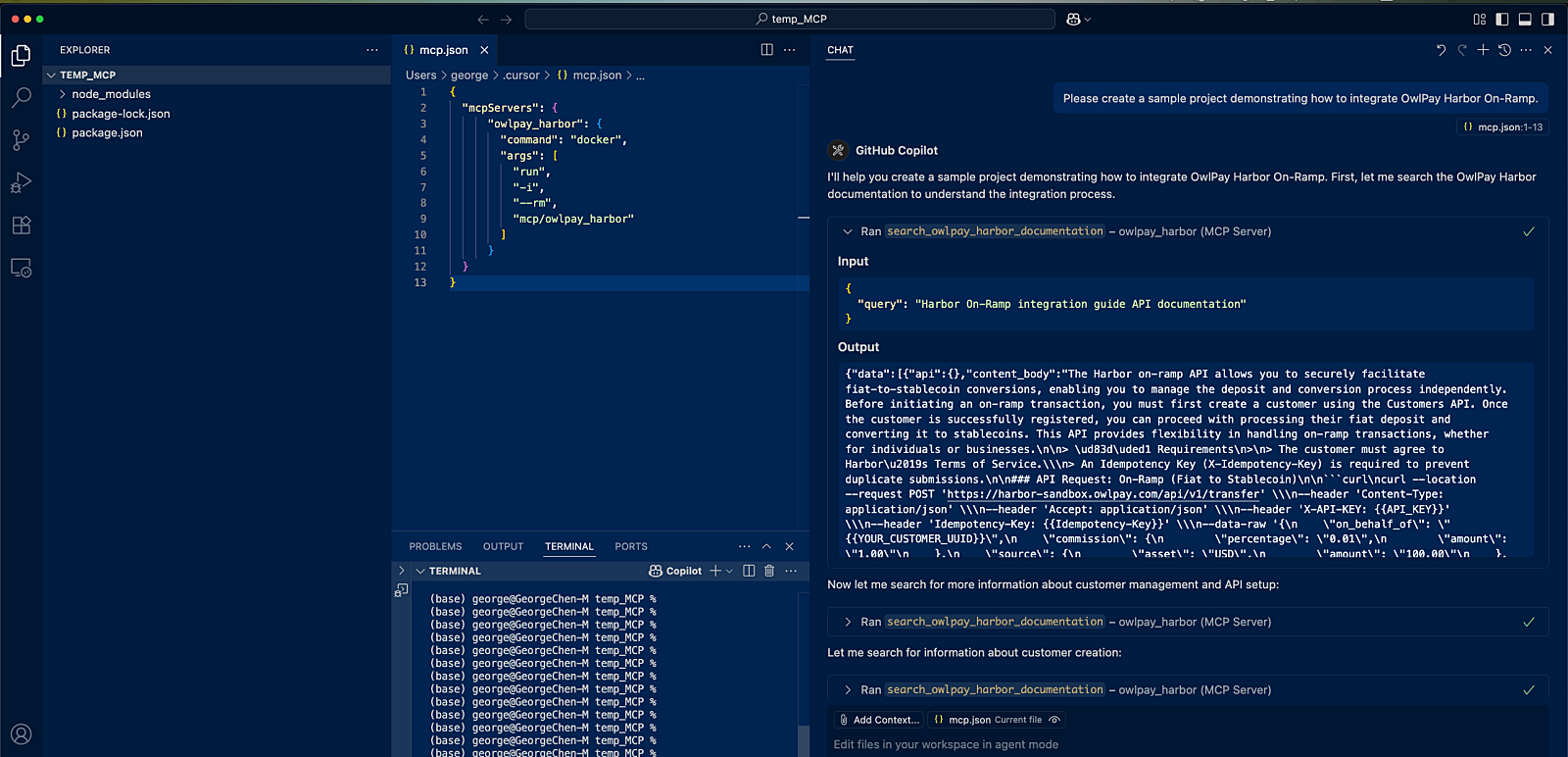Redo last chat request
1568x757 pixels.
(x=1462, y=50)
